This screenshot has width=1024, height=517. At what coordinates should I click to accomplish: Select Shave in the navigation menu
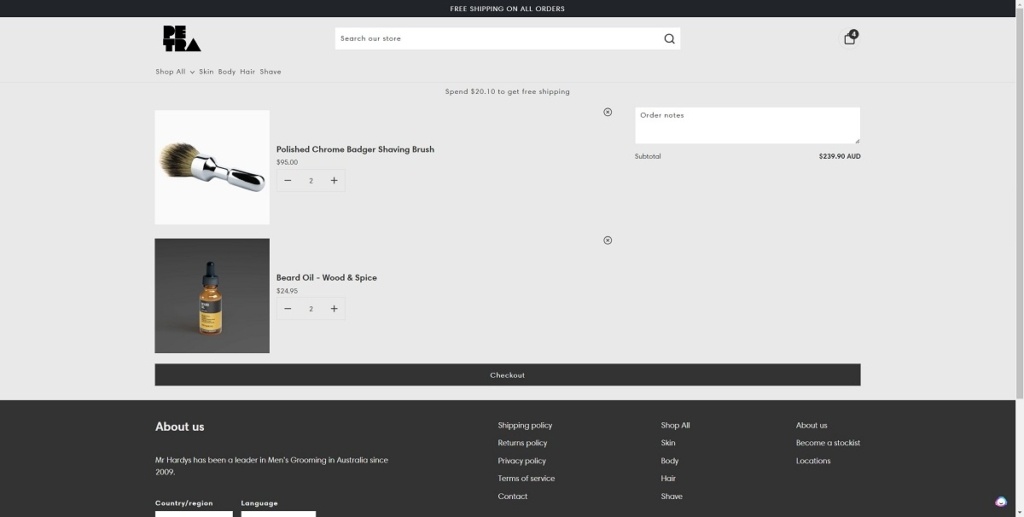pyautogui.click(x=270, y=72)
